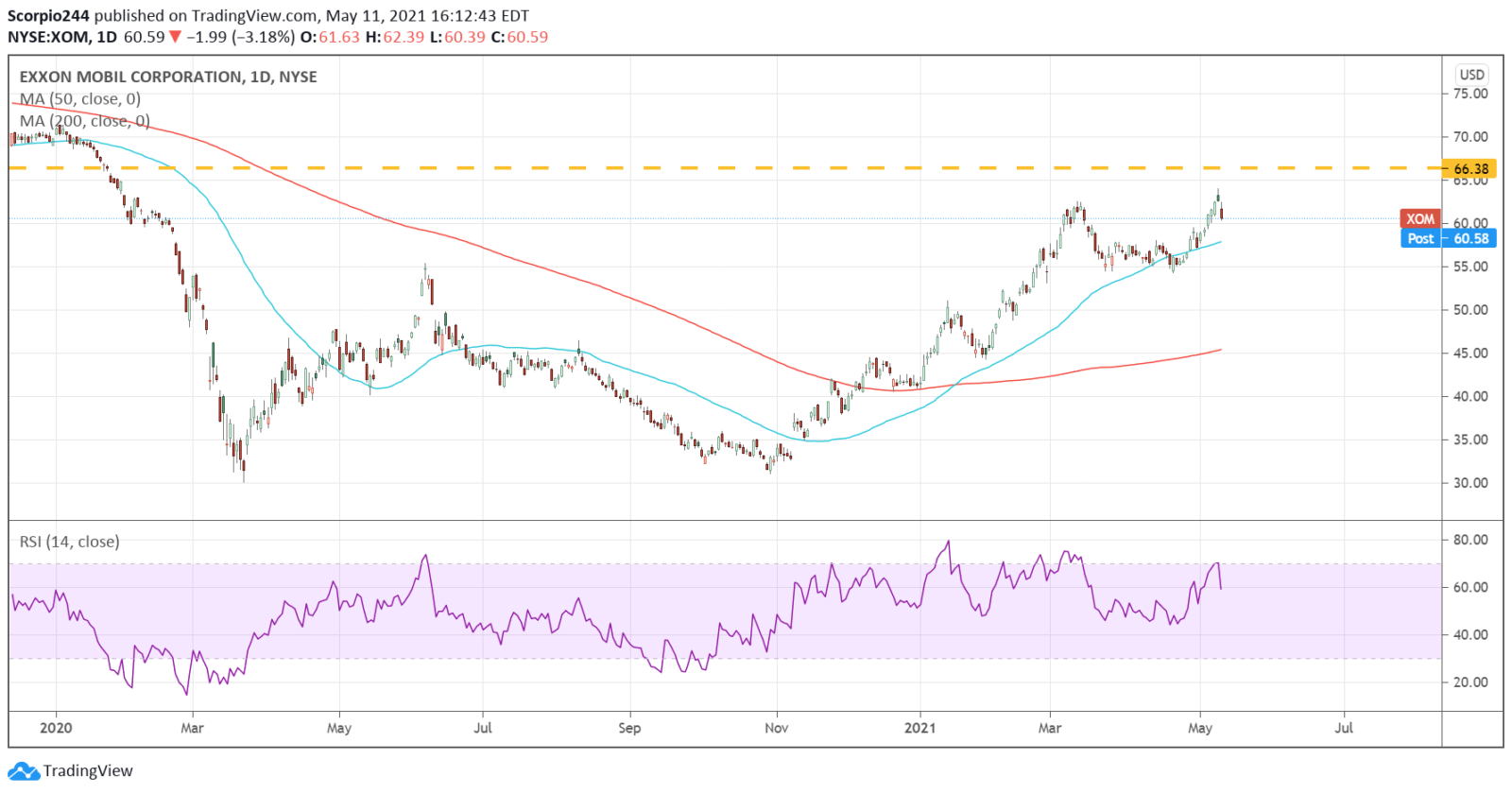Open the Scorpio244 author profile link
Viewport: 1512px width, 794px height.
(48, 16)
